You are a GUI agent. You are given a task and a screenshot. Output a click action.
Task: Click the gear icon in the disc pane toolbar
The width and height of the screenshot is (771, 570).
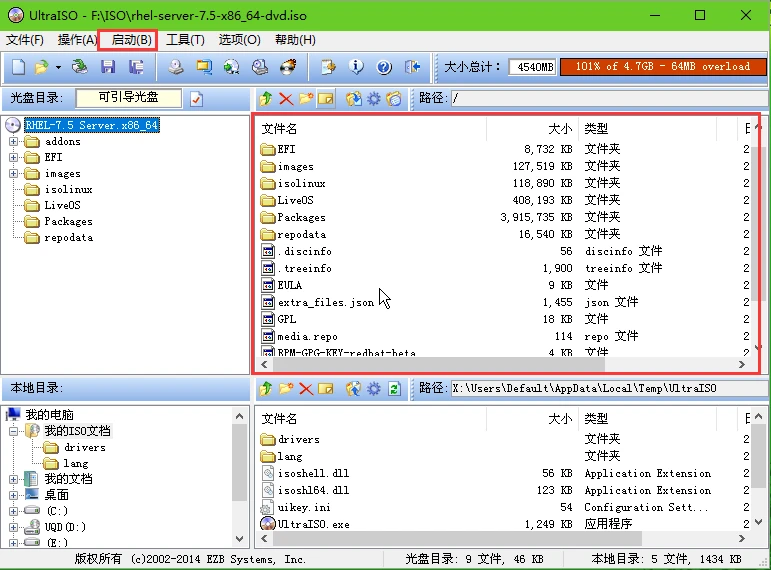(x=374, y=99)
